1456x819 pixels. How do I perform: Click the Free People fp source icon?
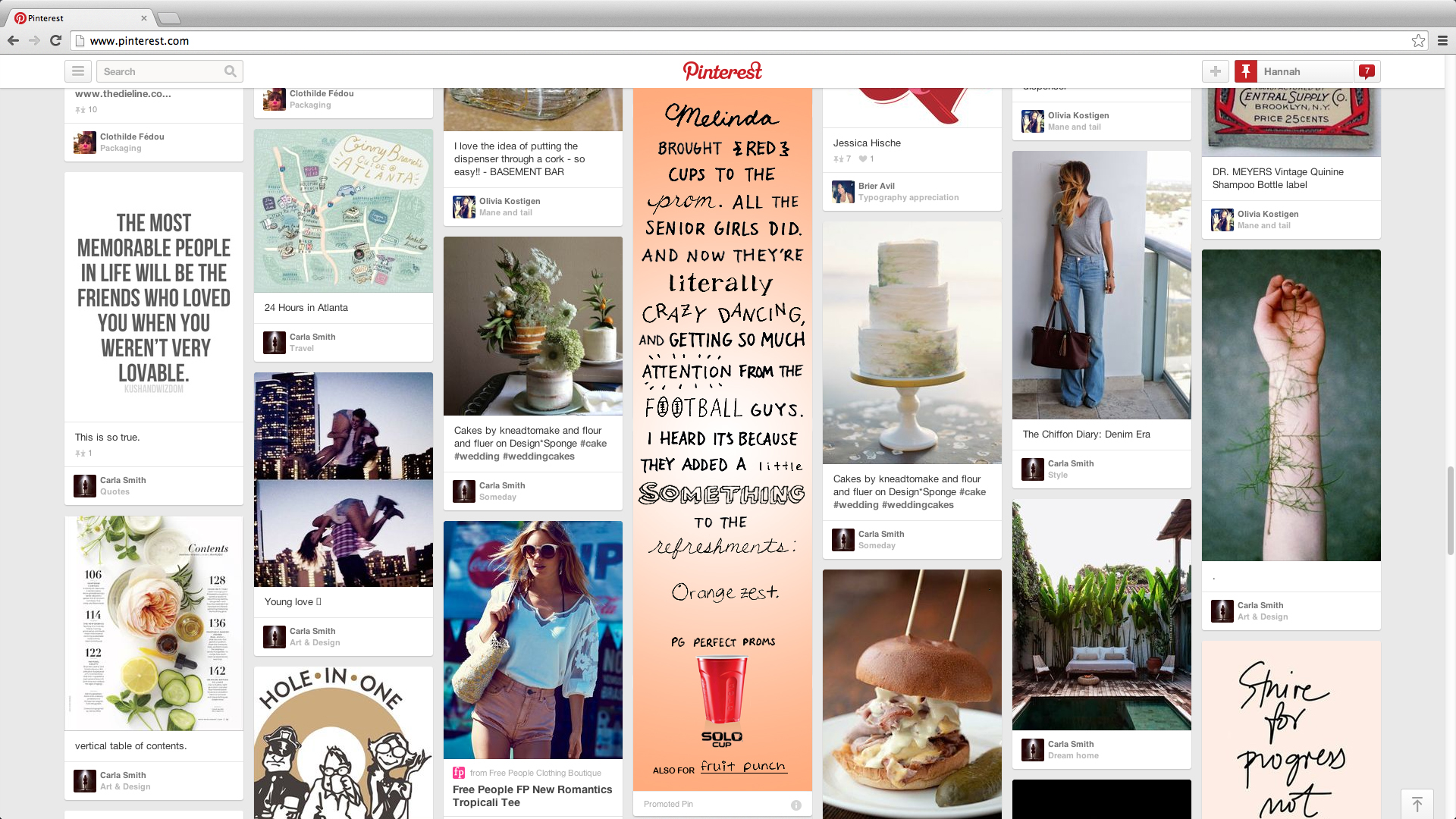pyautogui.click(x=459, y=773)
